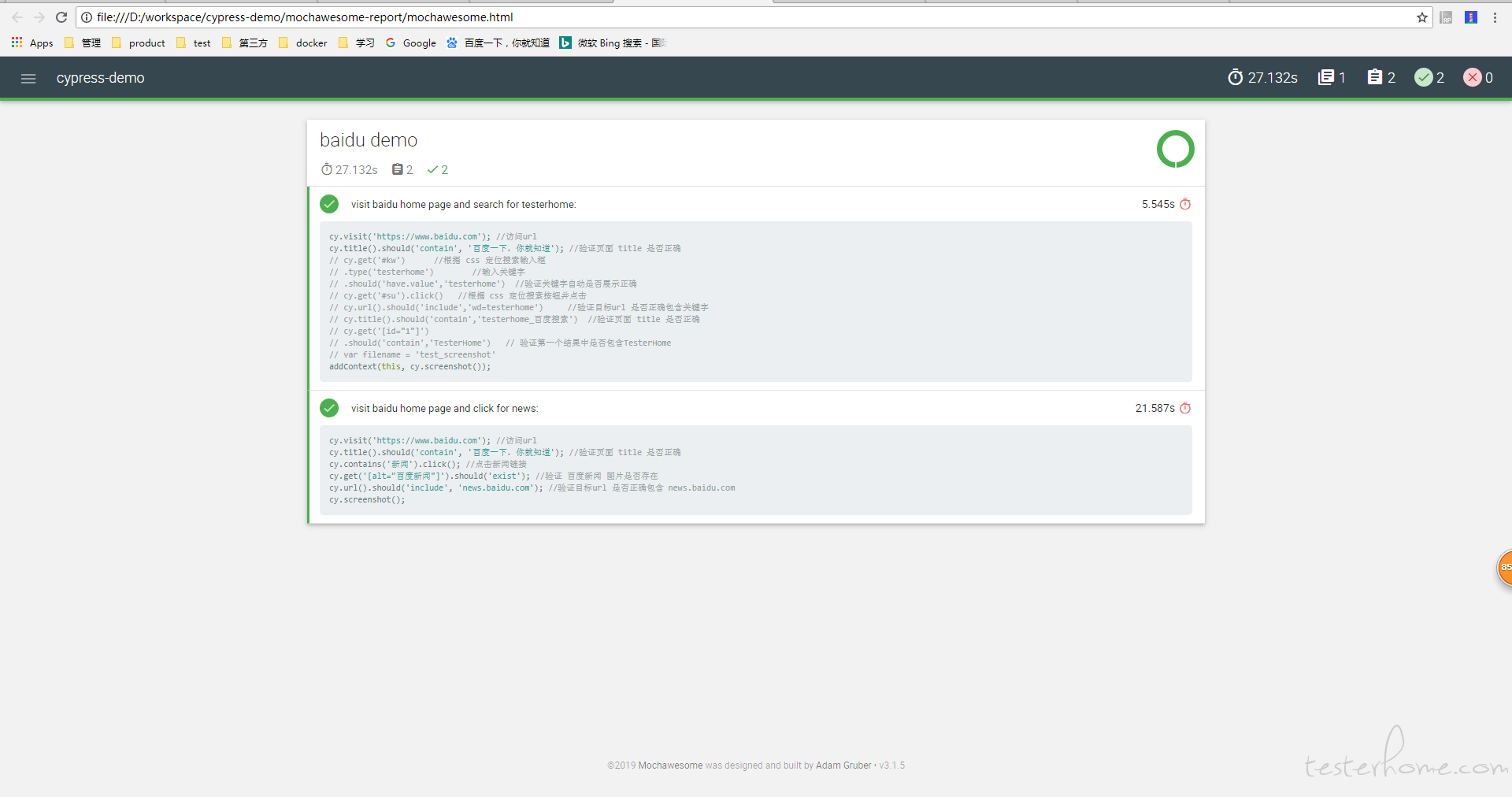Open the 百度一下 bookmark
This screenshot has height=797, width=1512.
pyautogui.click(x=498, y=43)
